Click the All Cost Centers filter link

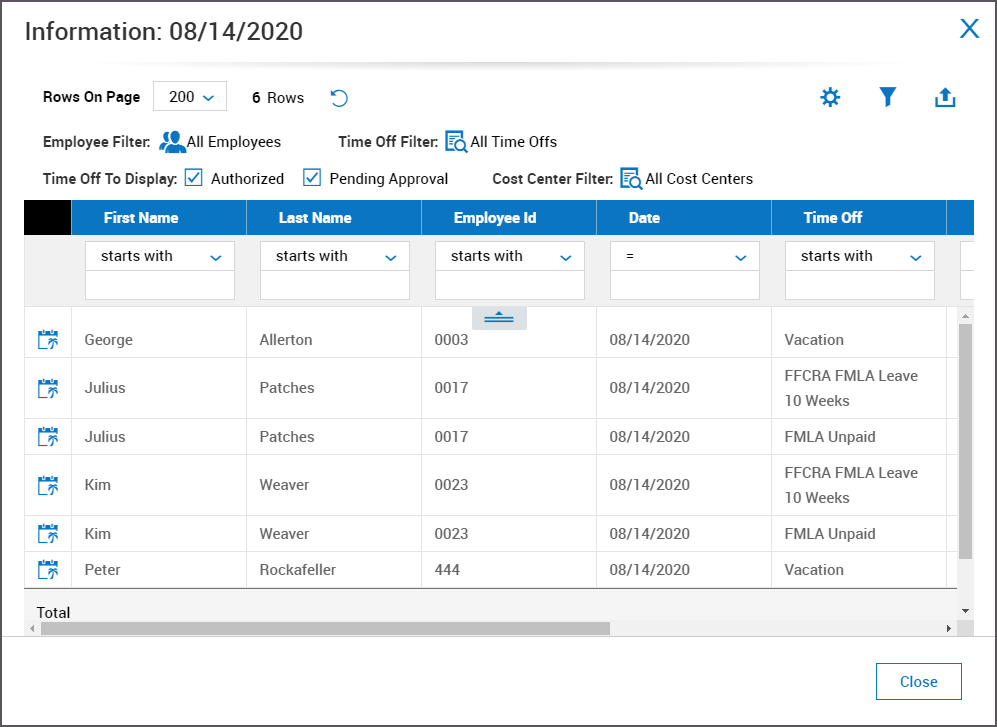pos(699,179)
